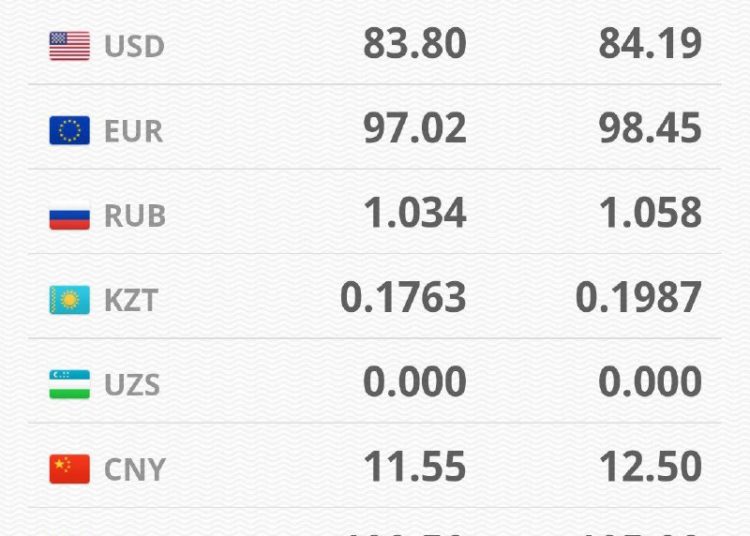
Task: Tap KZT sell rate 0.1987
Action: (639, 298)
